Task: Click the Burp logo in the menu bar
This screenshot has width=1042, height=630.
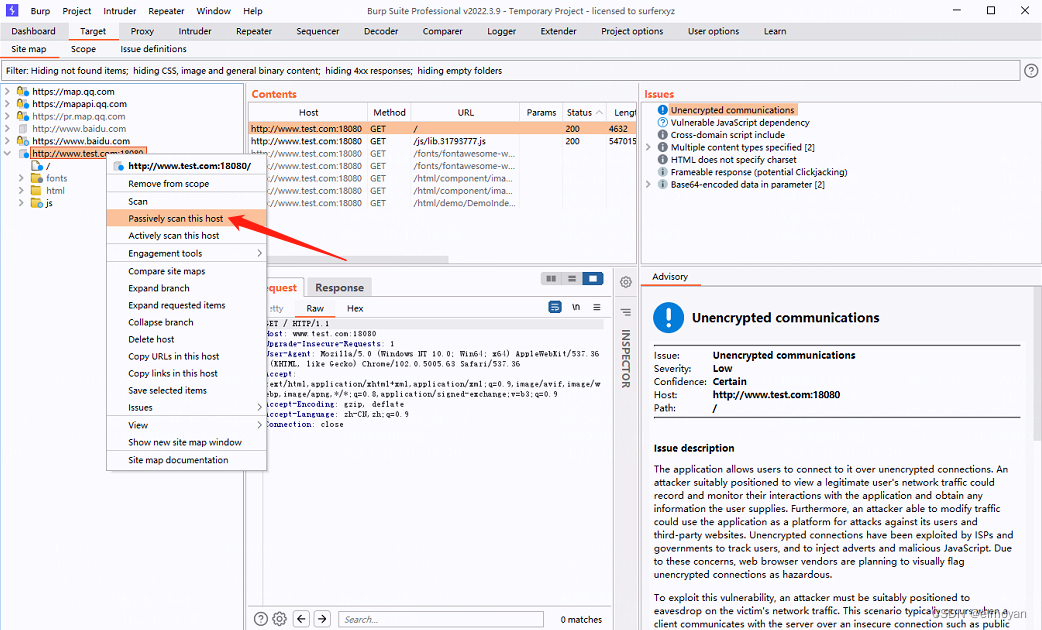Action: 10,11
